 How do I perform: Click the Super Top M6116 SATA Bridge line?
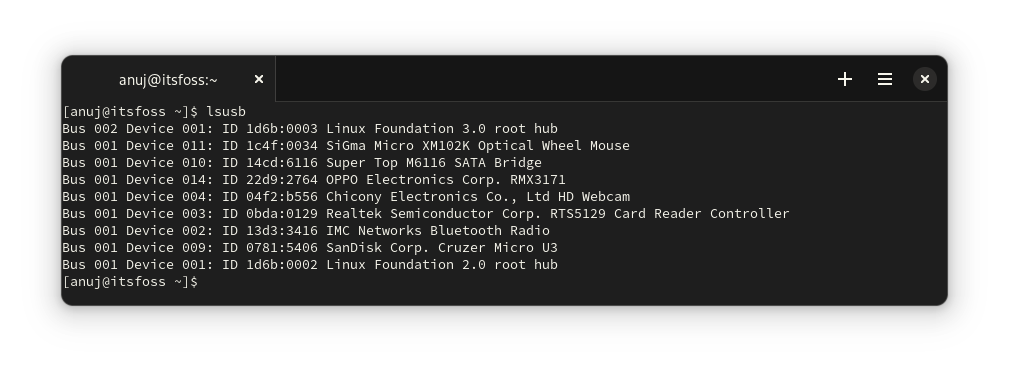coord(302,163)
